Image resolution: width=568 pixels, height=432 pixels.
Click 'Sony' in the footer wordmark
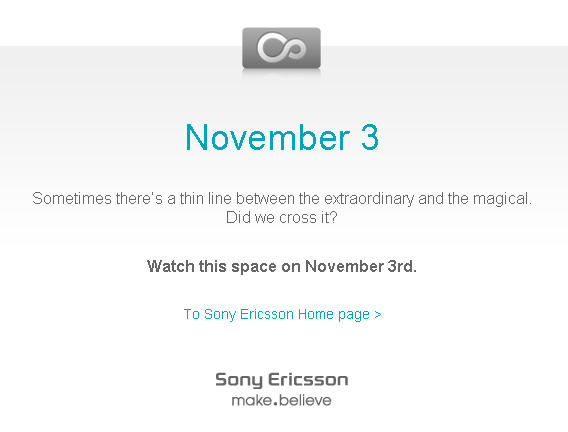[x=239, y=380]
